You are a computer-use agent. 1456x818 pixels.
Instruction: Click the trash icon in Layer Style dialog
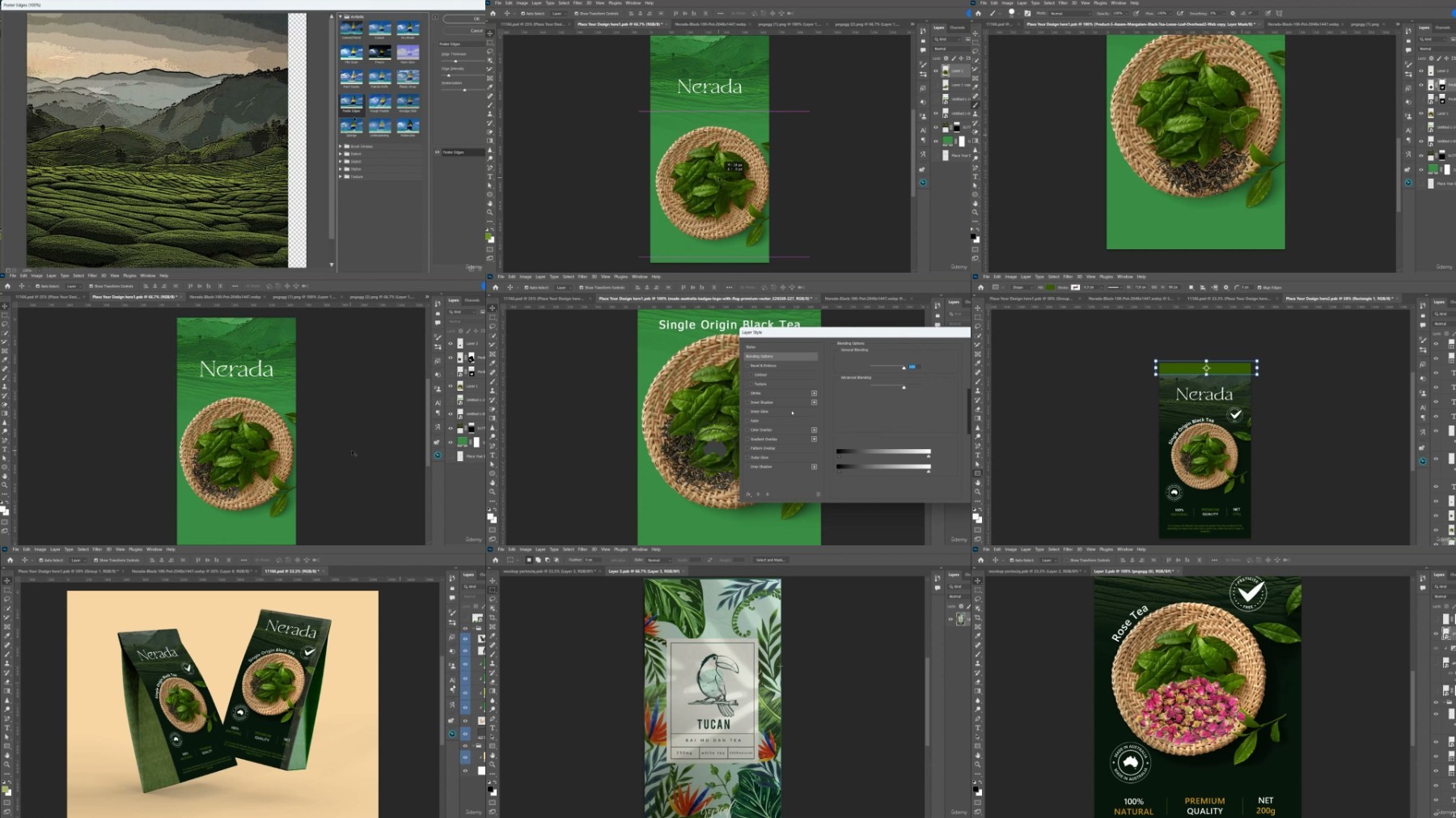click(819, 494)
